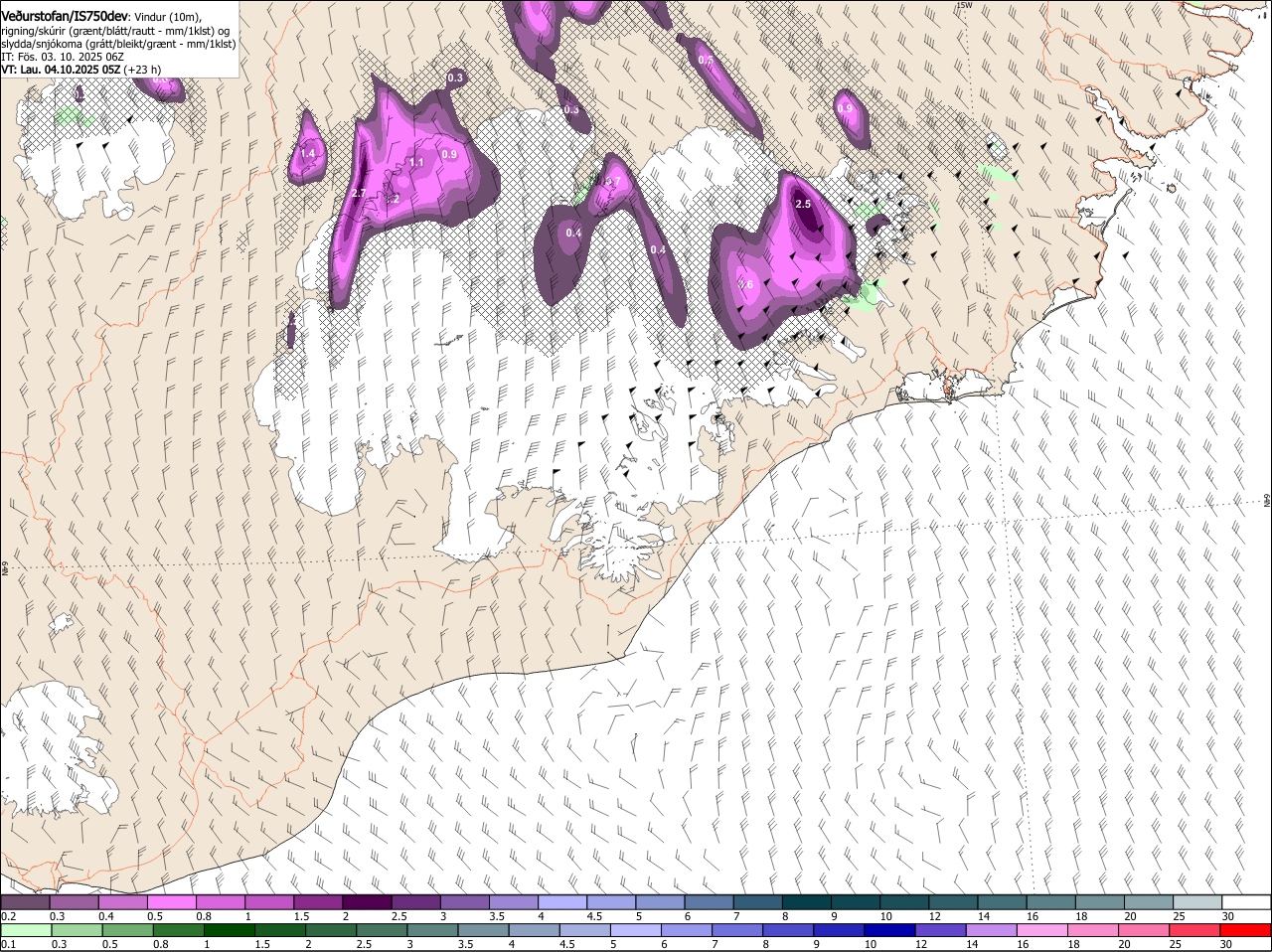Click the (+23 h) forecast offset text

click(x=143, y=70)
